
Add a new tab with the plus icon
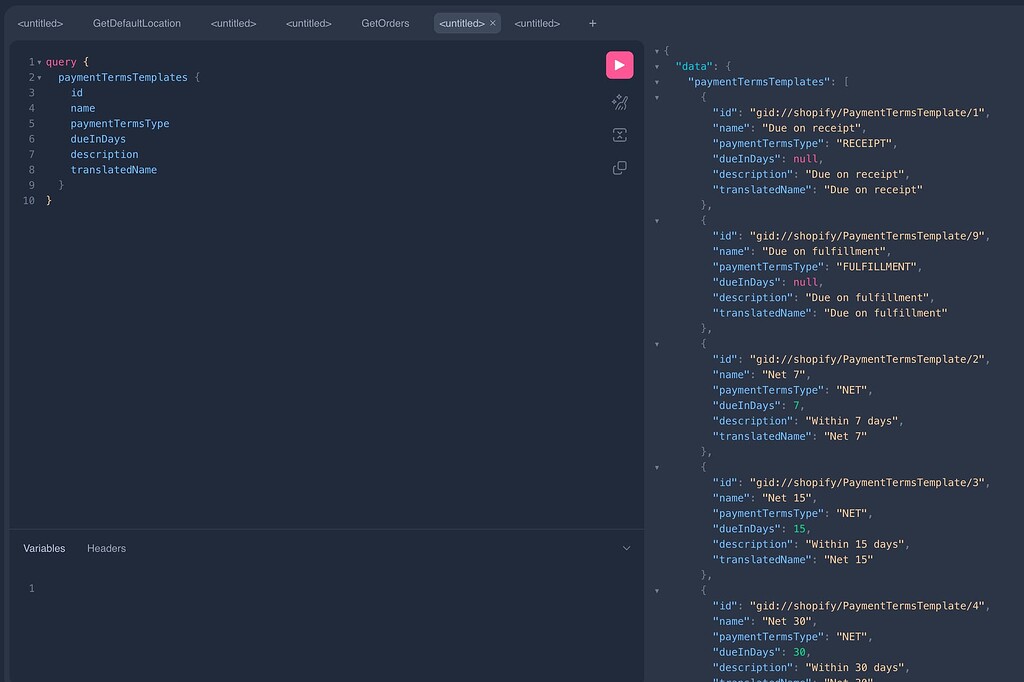click(592, 23)
